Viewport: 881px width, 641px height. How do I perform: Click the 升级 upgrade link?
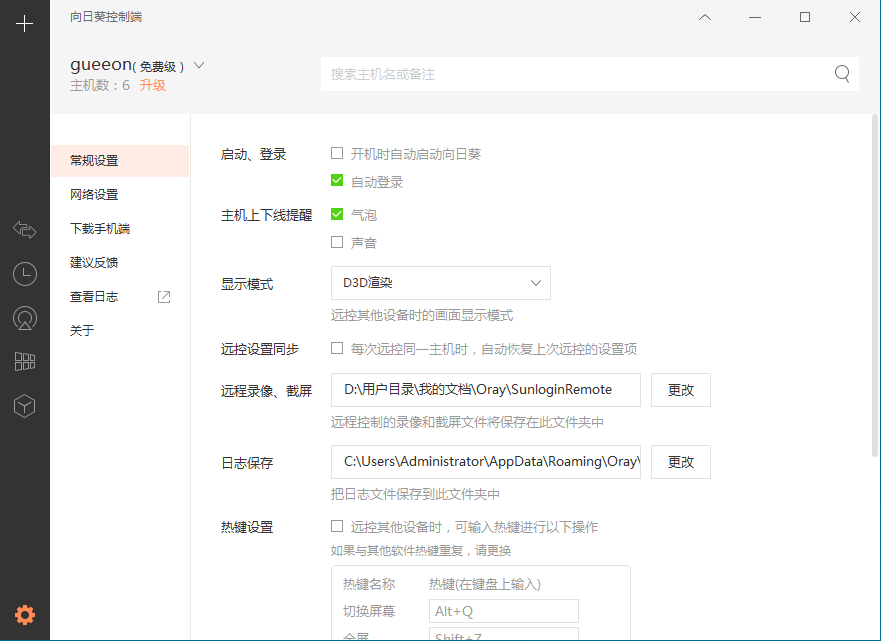tap(152, 85)
